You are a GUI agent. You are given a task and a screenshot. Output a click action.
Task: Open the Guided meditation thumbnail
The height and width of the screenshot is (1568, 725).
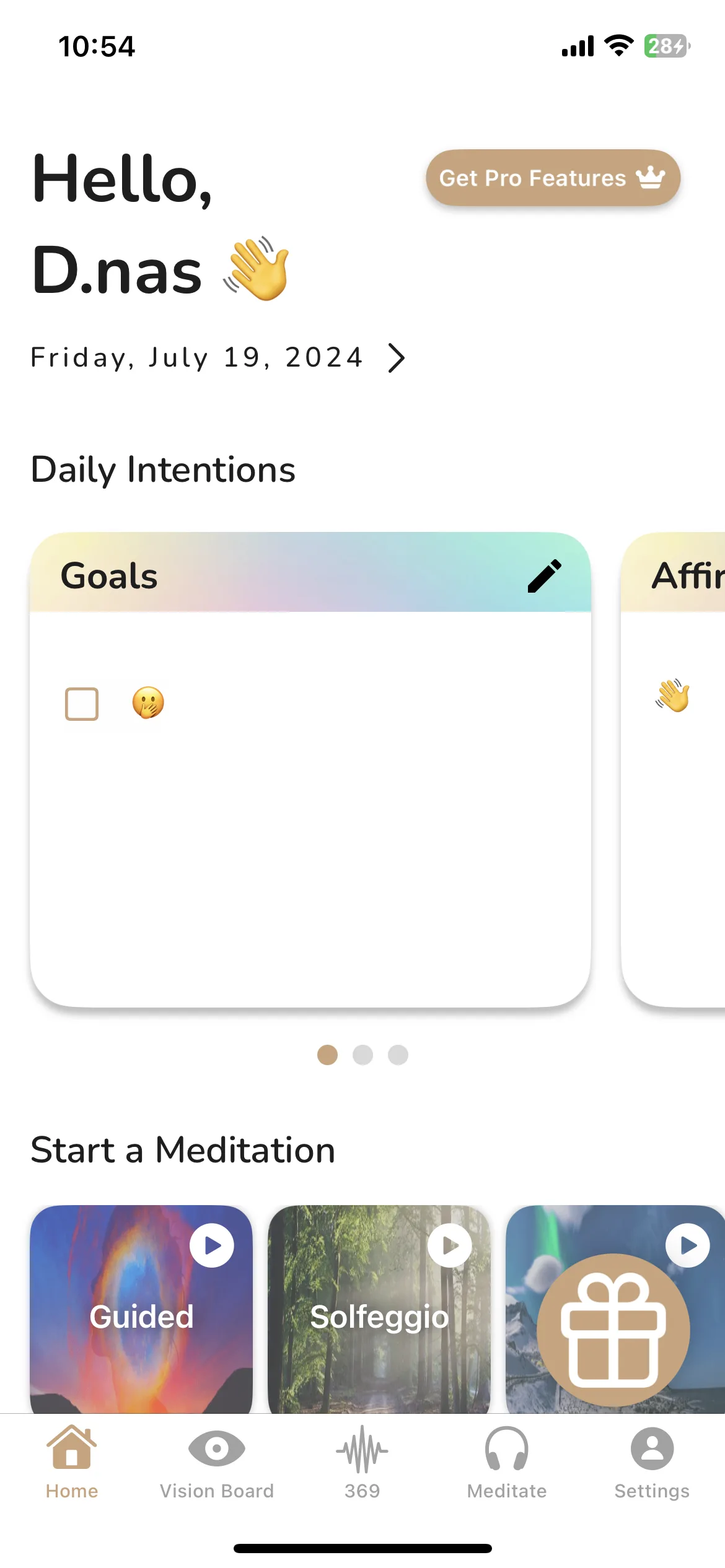coord(141,1309)
